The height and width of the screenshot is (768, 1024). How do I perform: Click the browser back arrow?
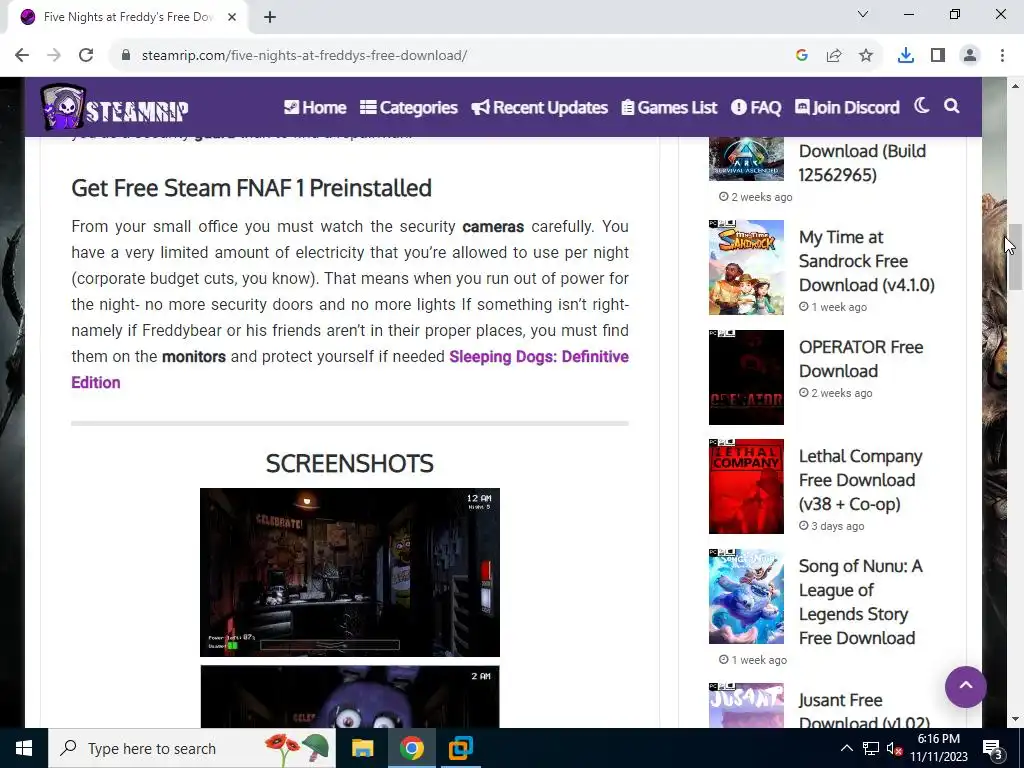22,56
